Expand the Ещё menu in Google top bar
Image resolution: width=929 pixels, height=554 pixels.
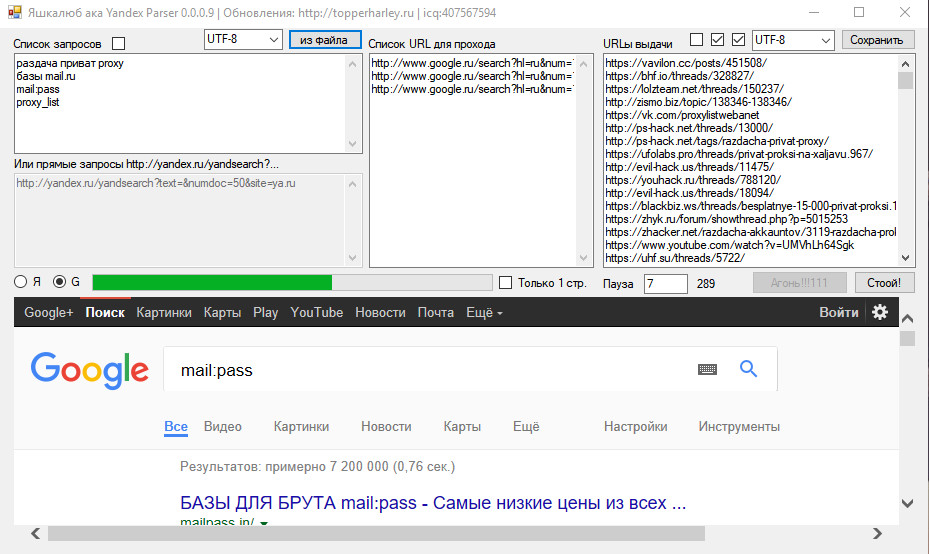point(484,312)
